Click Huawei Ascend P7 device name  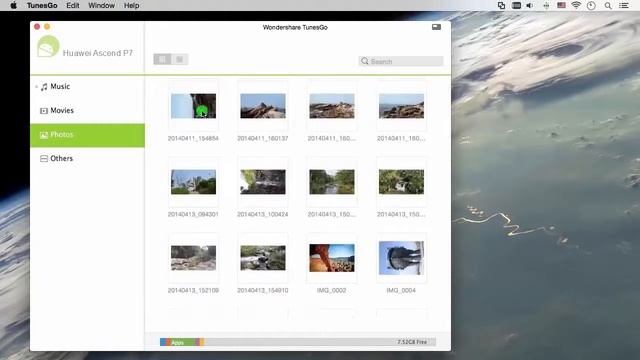(98, 53)
